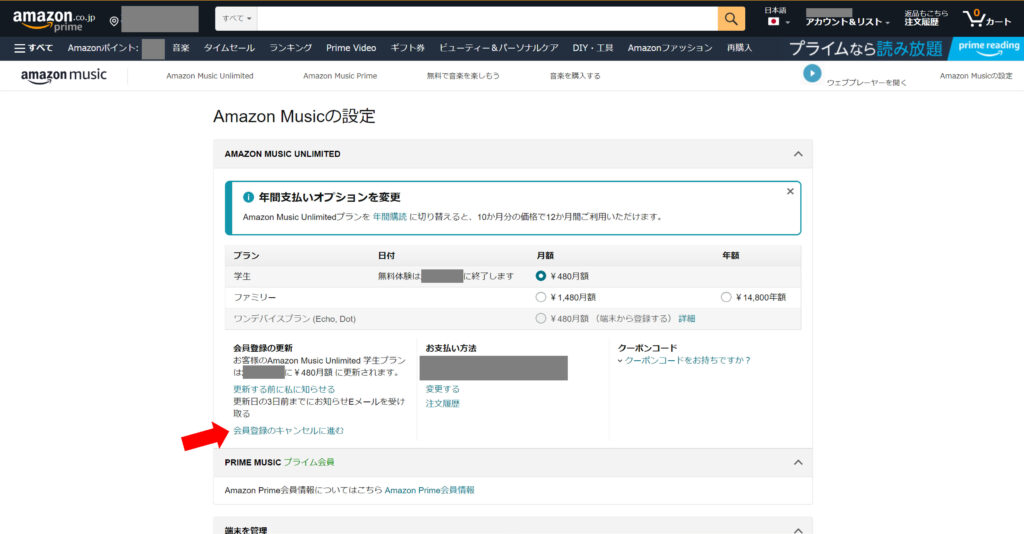The height and width of the screenshot is (534, 1024).
Task: Open the 音楽 nav item
Action: [x=181, y=48]
